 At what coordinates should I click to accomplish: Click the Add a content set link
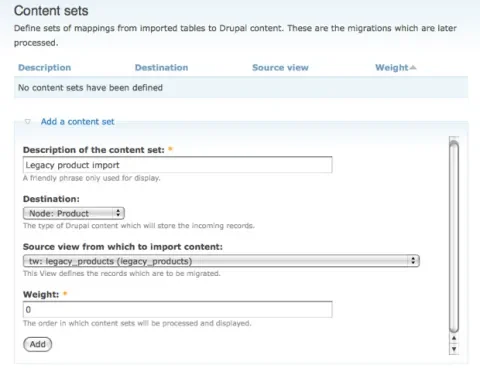[x=77, y=122]
